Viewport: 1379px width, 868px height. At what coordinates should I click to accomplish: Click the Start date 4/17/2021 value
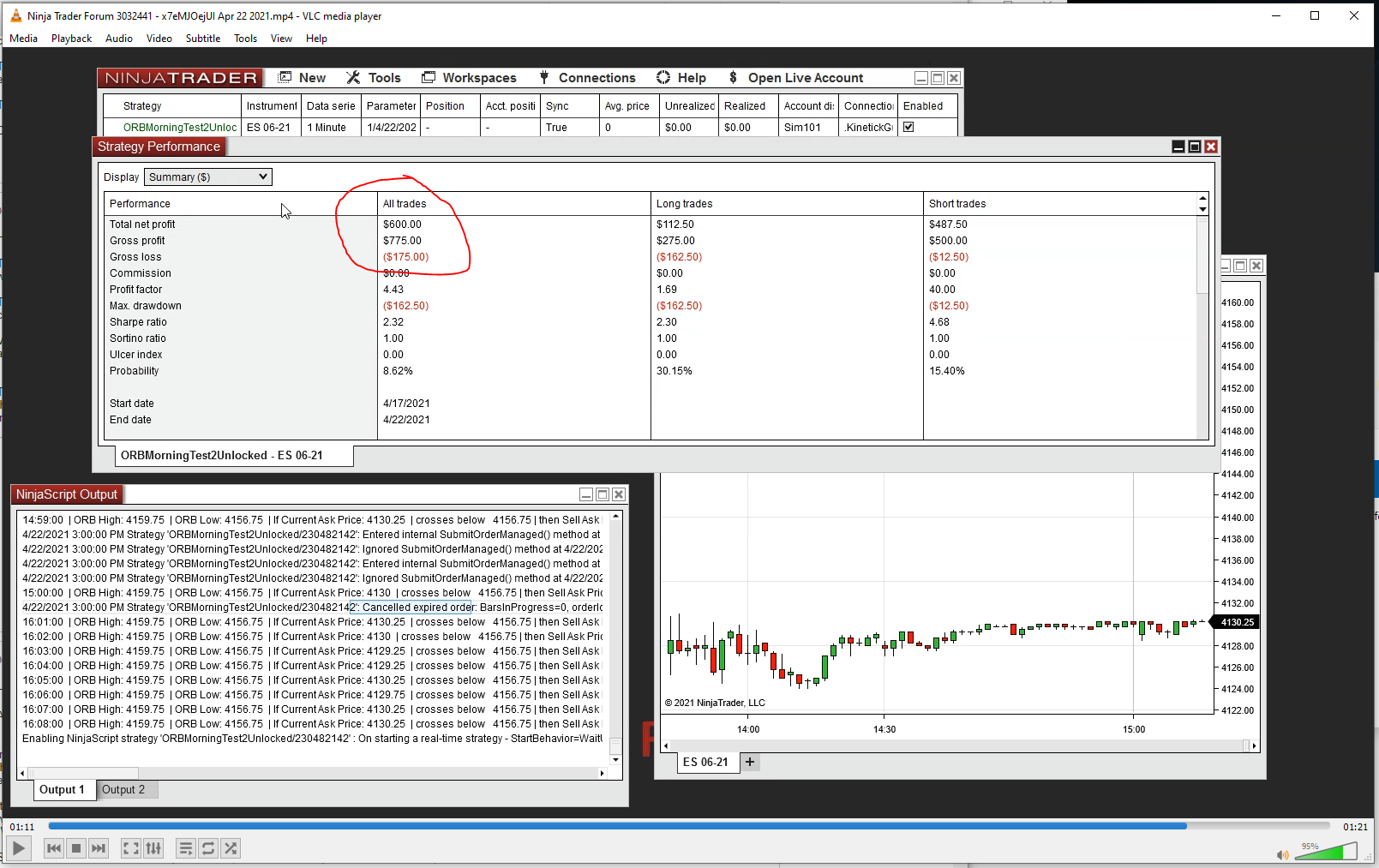406,404
